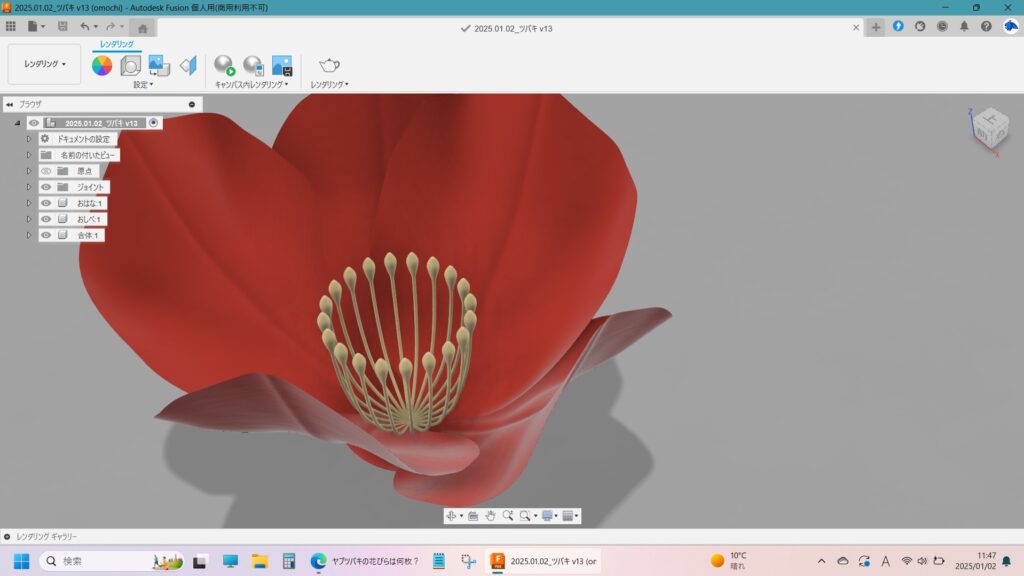Click the teapot Render icon
The width and height of the screenshot is (1024, 576).
329,66
